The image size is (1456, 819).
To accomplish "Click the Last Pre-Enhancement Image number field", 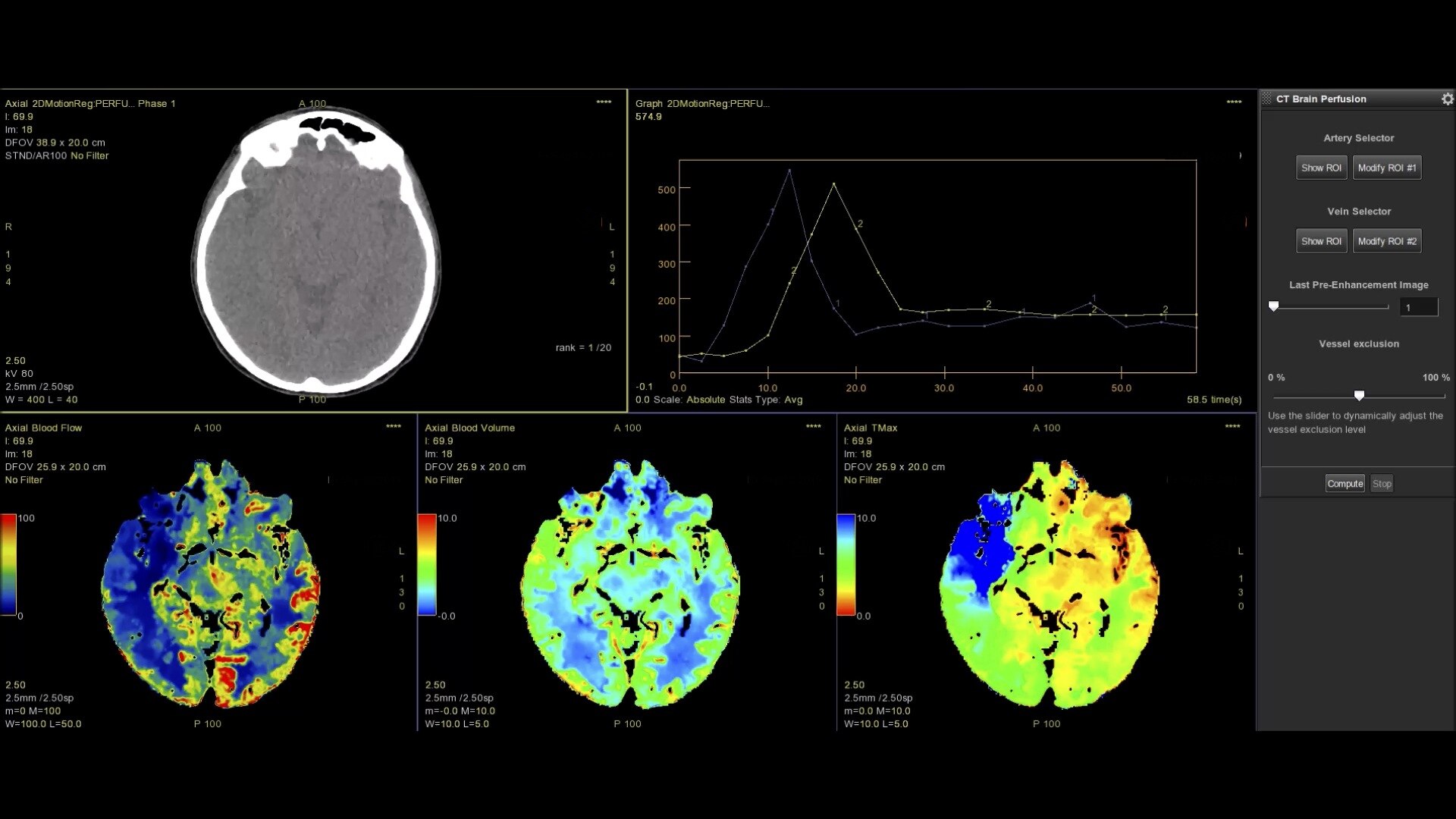I will coord(1418,307).
